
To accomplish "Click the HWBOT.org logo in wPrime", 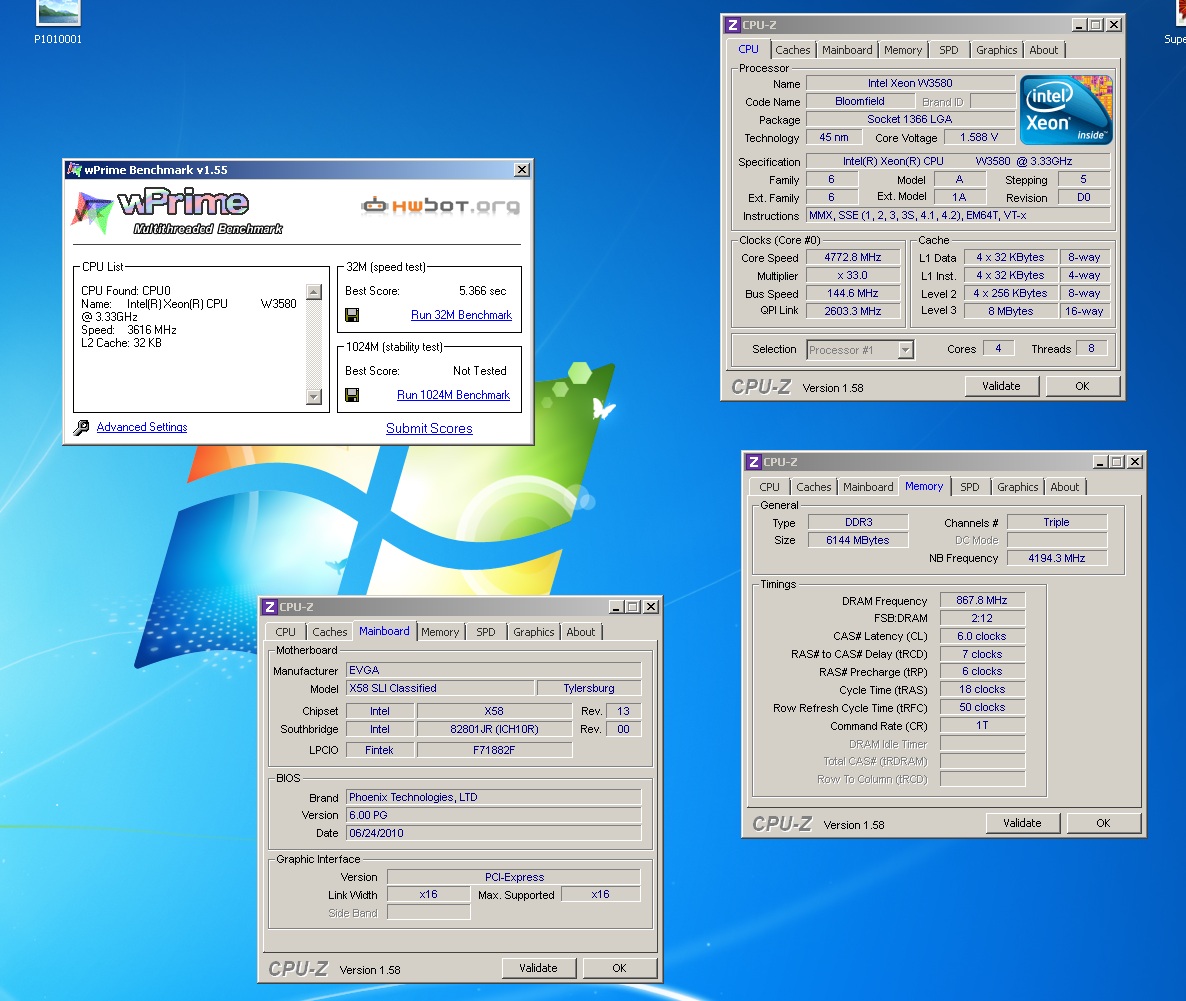I will 440,205.
